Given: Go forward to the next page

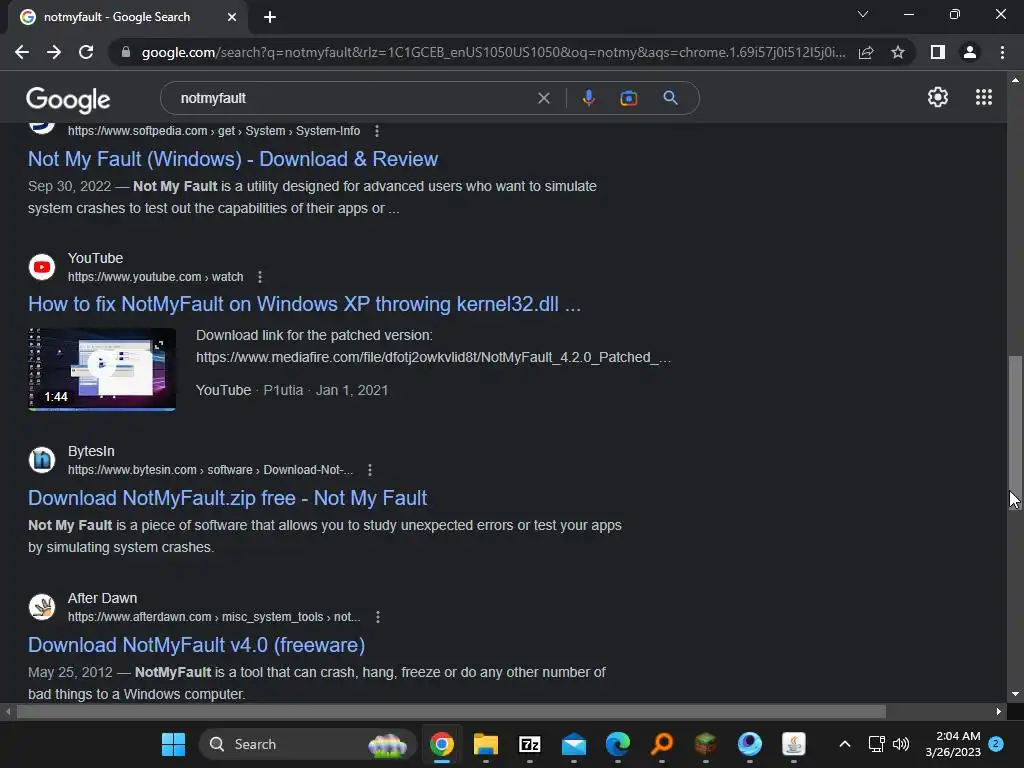Looking at the screenshot, I should (x=54, y=52).
